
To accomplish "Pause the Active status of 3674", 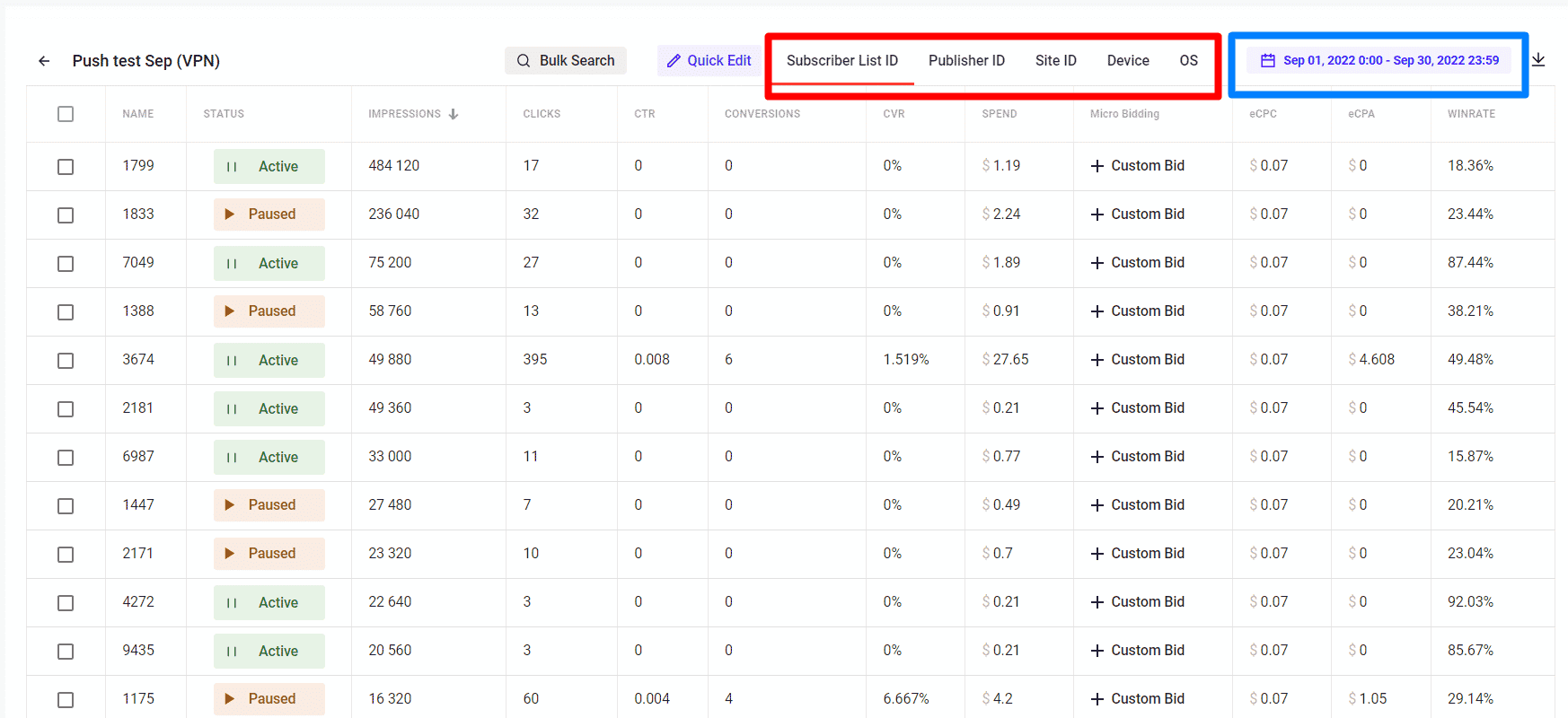I will click(x=269, y=361).
